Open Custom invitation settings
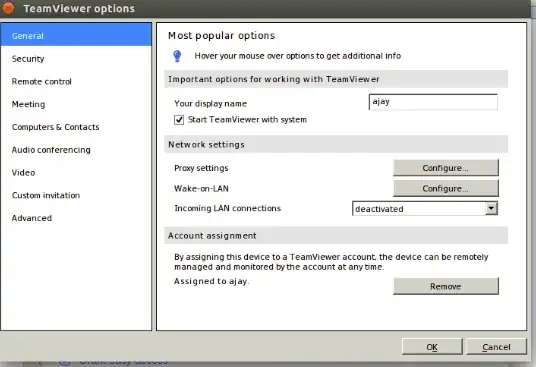 point(46,195)
